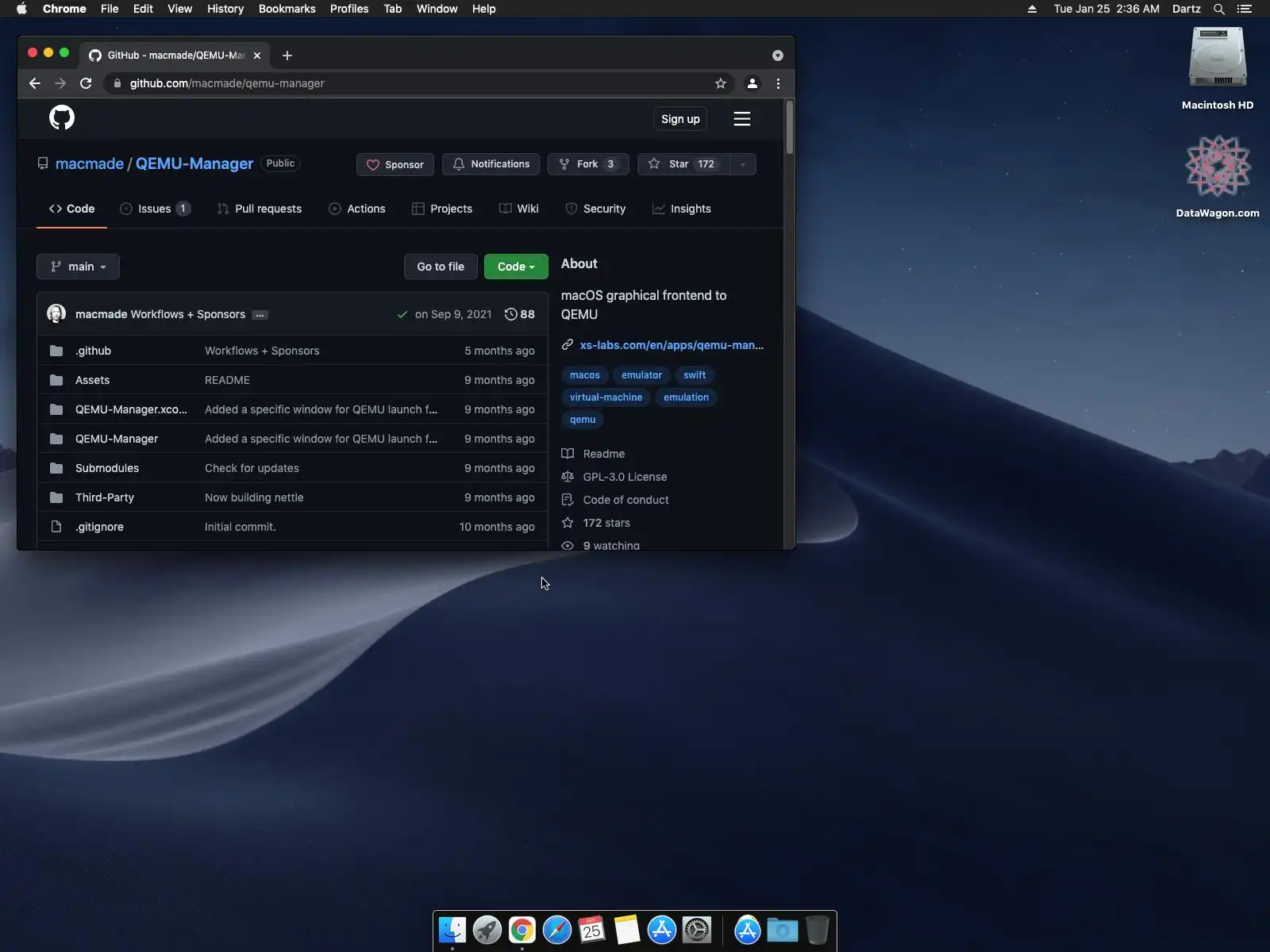Click the Go to file button

coord(441,267)
